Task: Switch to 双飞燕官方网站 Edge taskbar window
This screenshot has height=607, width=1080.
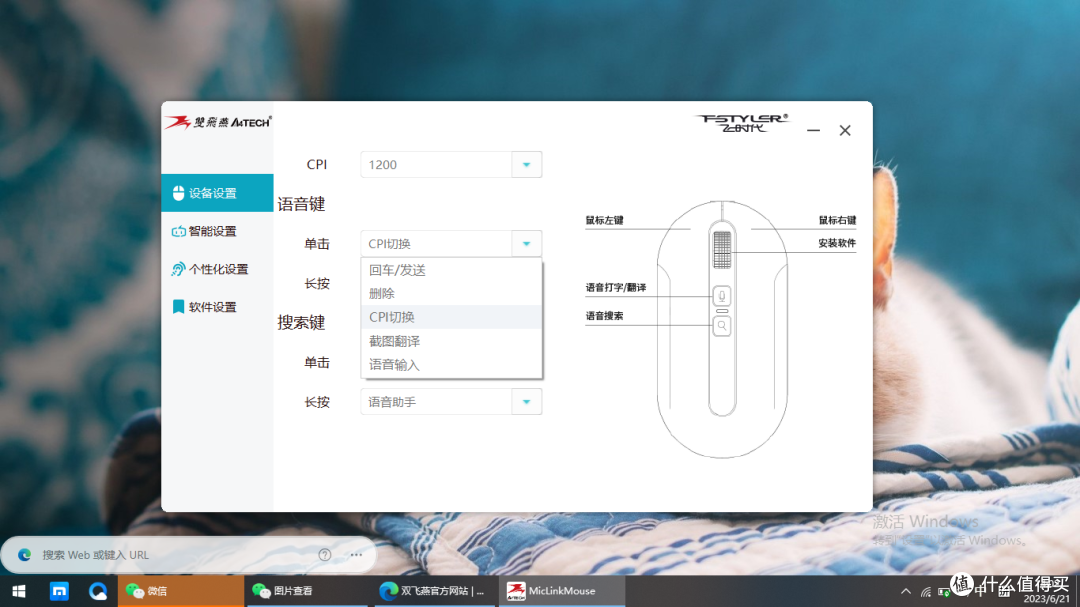Action: pyautogui.click(x=435, y=591)
